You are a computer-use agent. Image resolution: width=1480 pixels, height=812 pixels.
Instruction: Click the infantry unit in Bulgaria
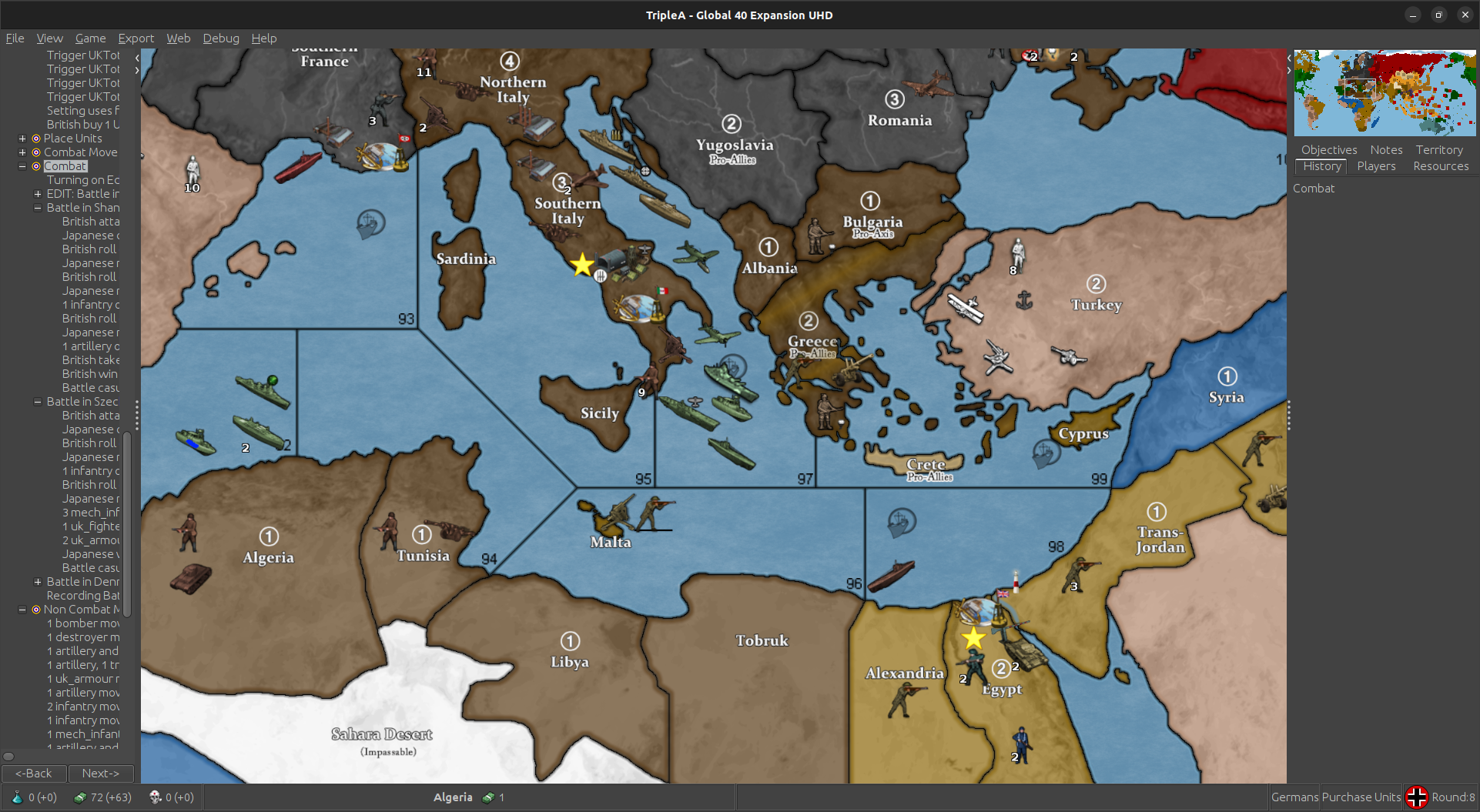[817, 235]
